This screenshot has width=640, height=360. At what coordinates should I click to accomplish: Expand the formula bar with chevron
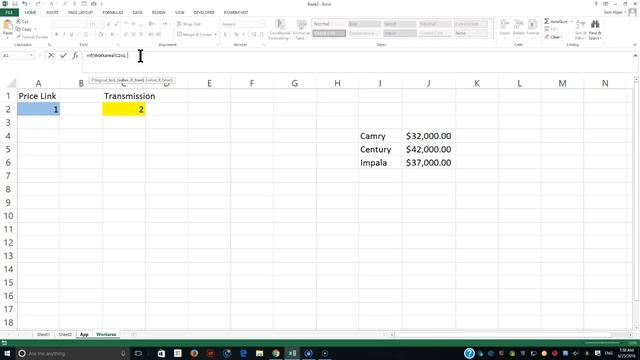click(635, 55)
